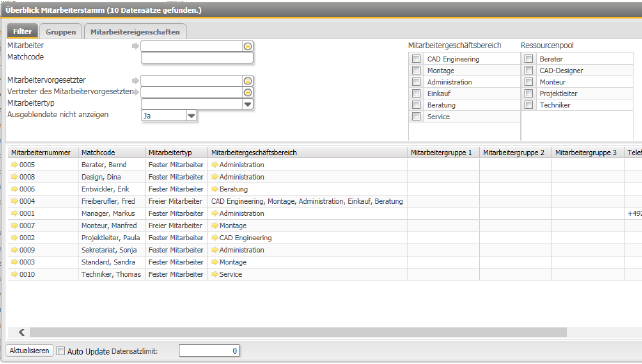Sort by Mitarbeitergruppe 2 column header
The height and width of the screenshot is (364, 642).
515,152
